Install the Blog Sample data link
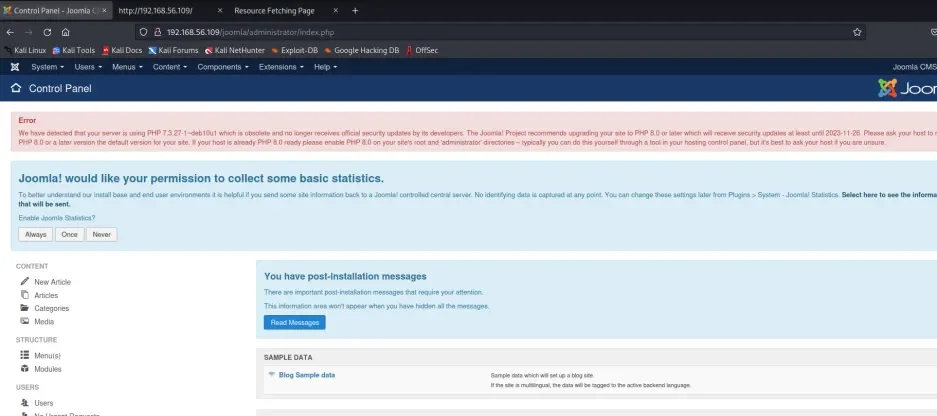Image resolution: width=937 pixels, height=416 pixels. (x=306, y=375)
